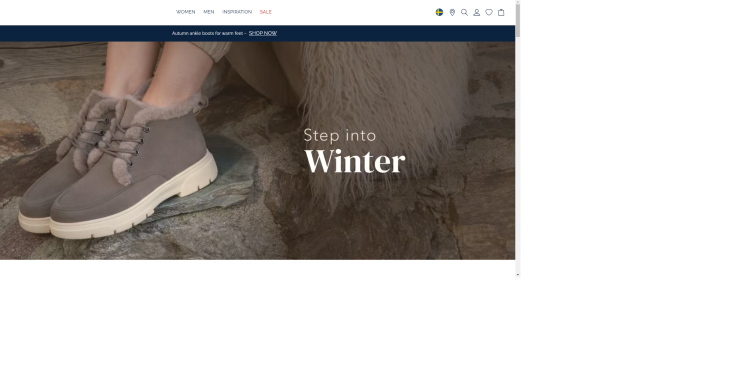The height and width of the screenshot is (375, 750).
Task: Click the Step into Winter hero banner
Action: click(x=257, y=151)
